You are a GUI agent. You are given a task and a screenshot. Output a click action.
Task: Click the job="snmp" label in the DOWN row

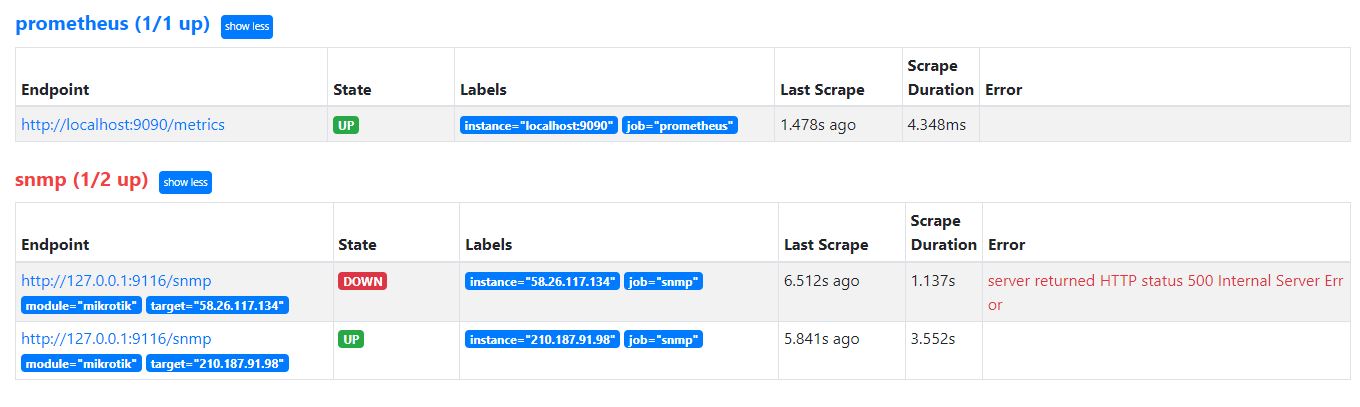point(663,282)
